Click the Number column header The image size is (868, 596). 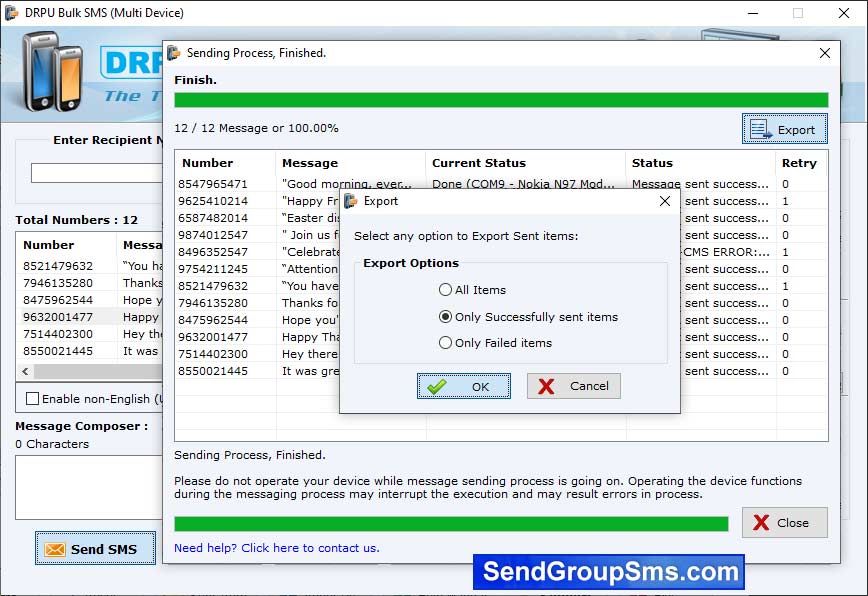pyautogui.click(x=207, y=163)
